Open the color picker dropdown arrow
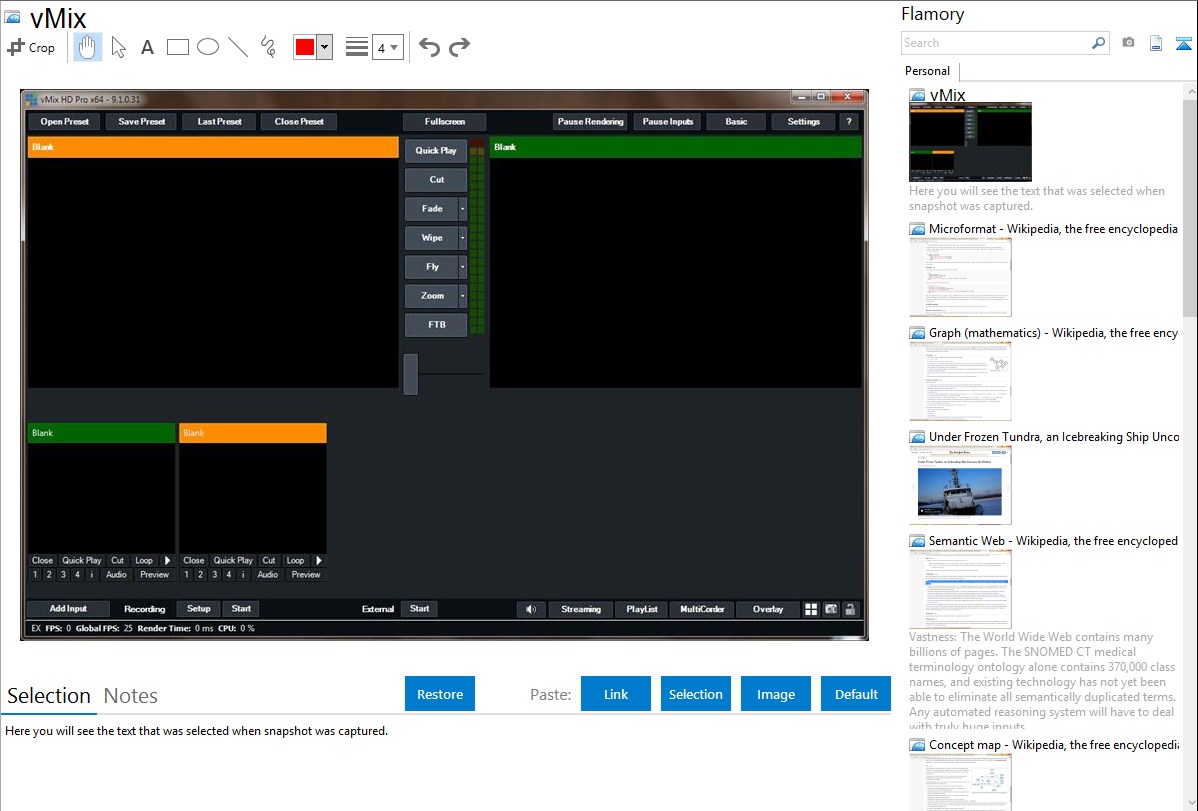 click(324, 47)
